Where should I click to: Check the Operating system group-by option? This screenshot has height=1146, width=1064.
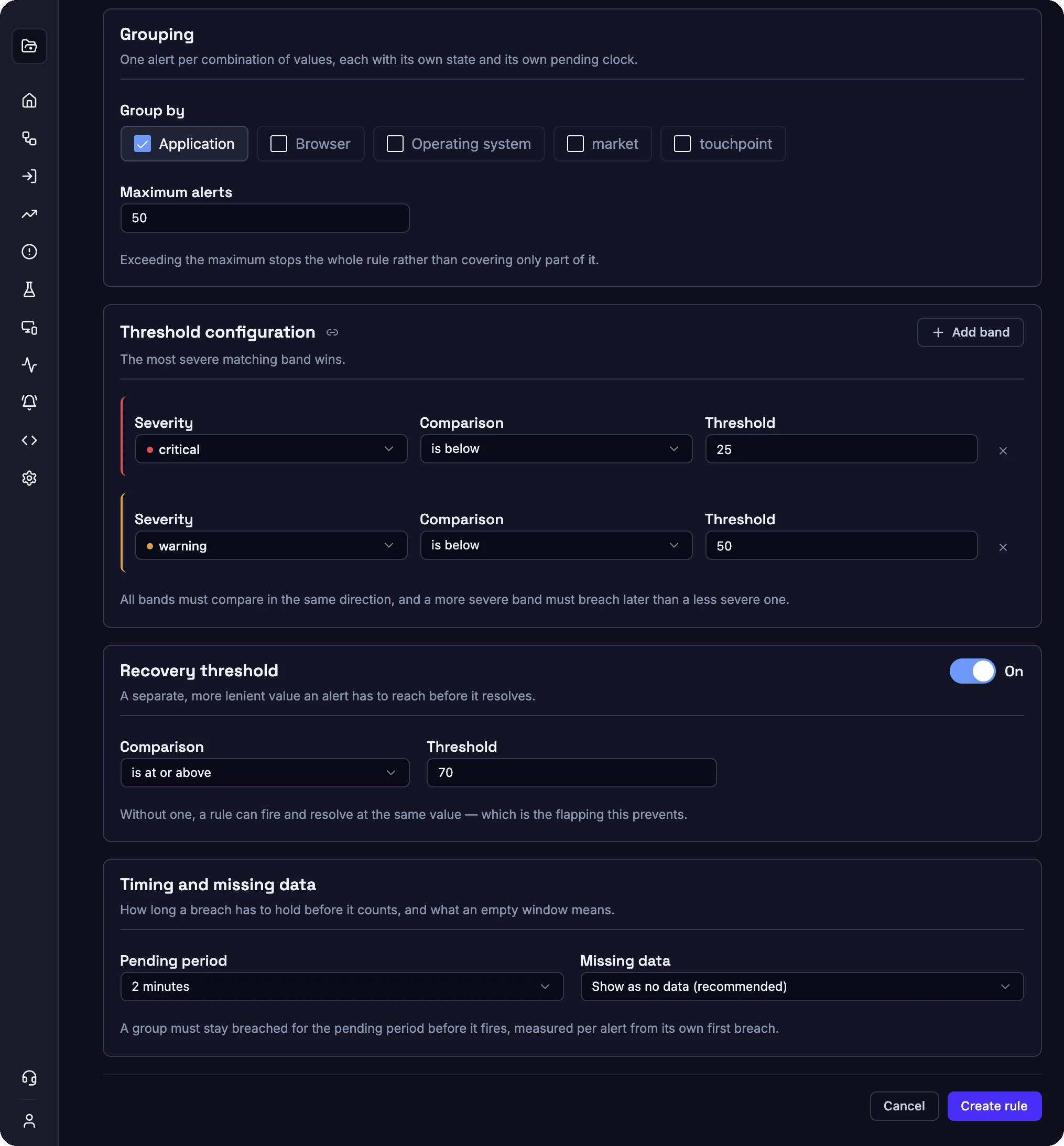pyautogui.click(x=459, y=144)
